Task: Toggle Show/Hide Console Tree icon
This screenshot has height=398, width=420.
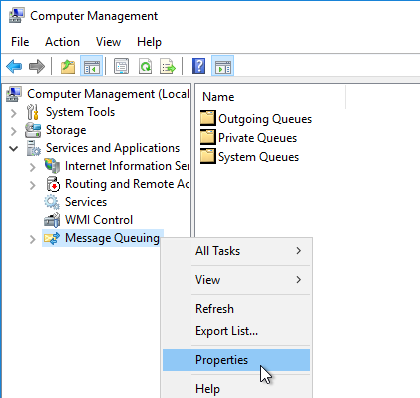Action: pyautogui.click(x=91, y=66)
